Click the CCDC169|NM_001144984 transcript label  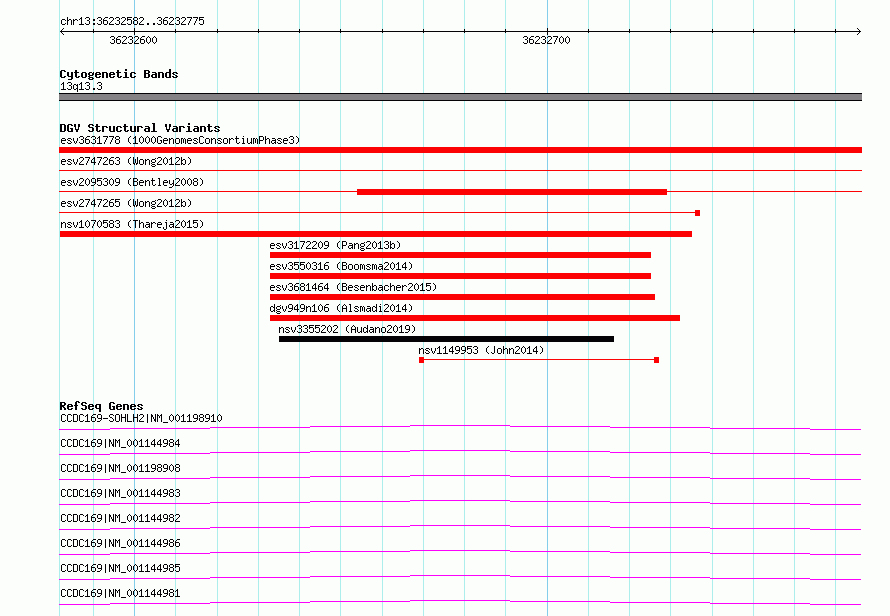coord(120,443)
